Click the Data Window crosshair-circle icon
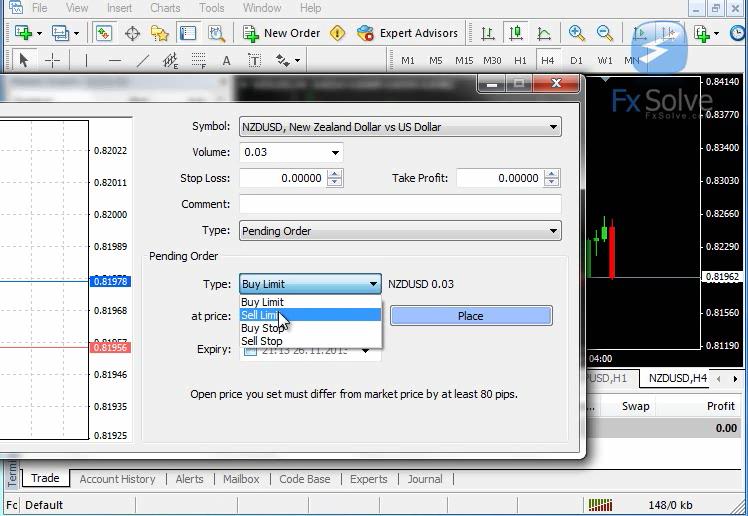 (x=132, y=33)
